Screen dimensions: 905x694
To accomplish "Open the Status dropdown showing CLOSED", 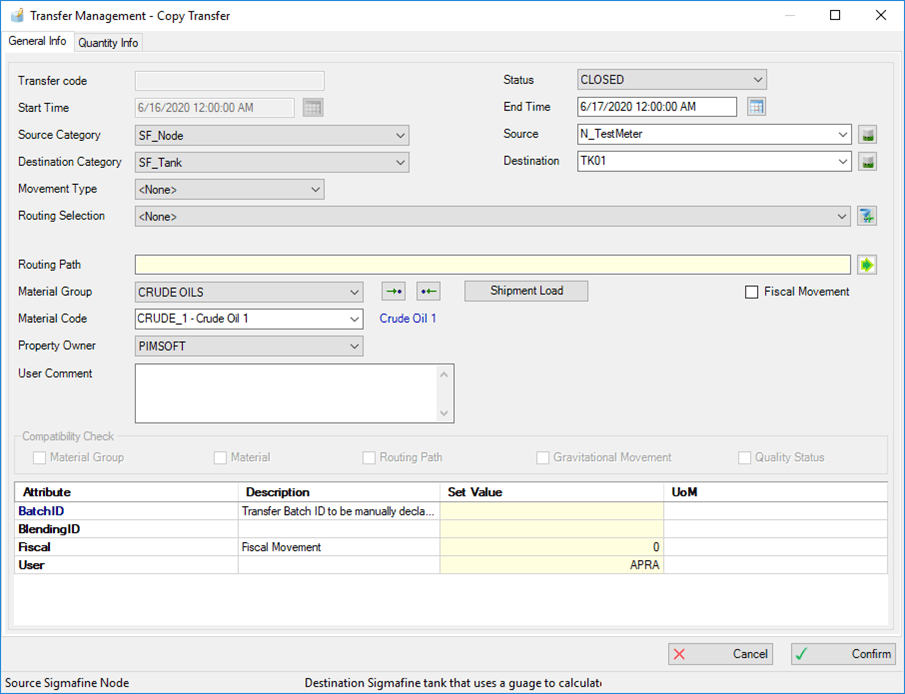I will [672, 80].
